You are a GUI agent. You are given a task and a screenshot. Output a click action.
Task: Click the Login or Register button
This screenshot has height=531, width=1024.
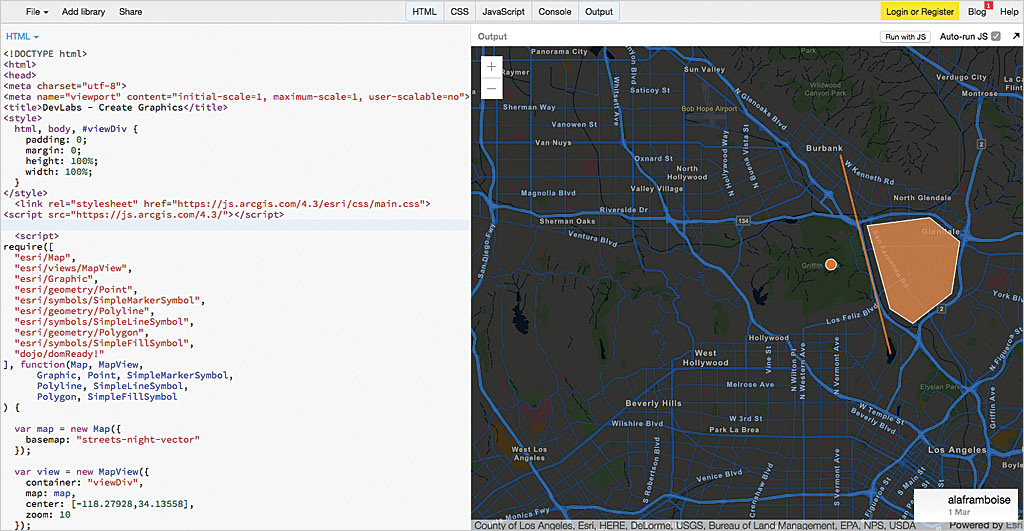(918, 12)
